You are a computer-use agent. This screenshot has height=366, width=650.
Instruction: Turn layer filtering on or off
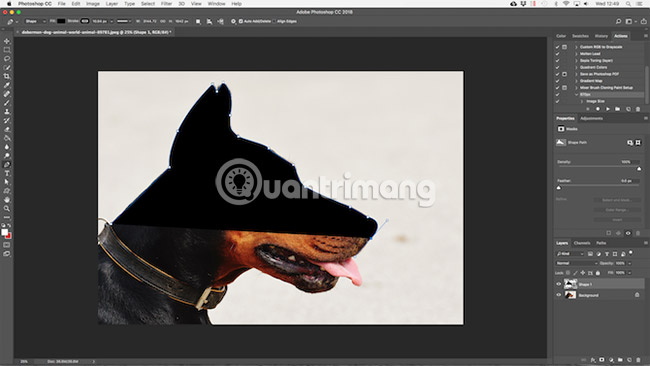631,252
